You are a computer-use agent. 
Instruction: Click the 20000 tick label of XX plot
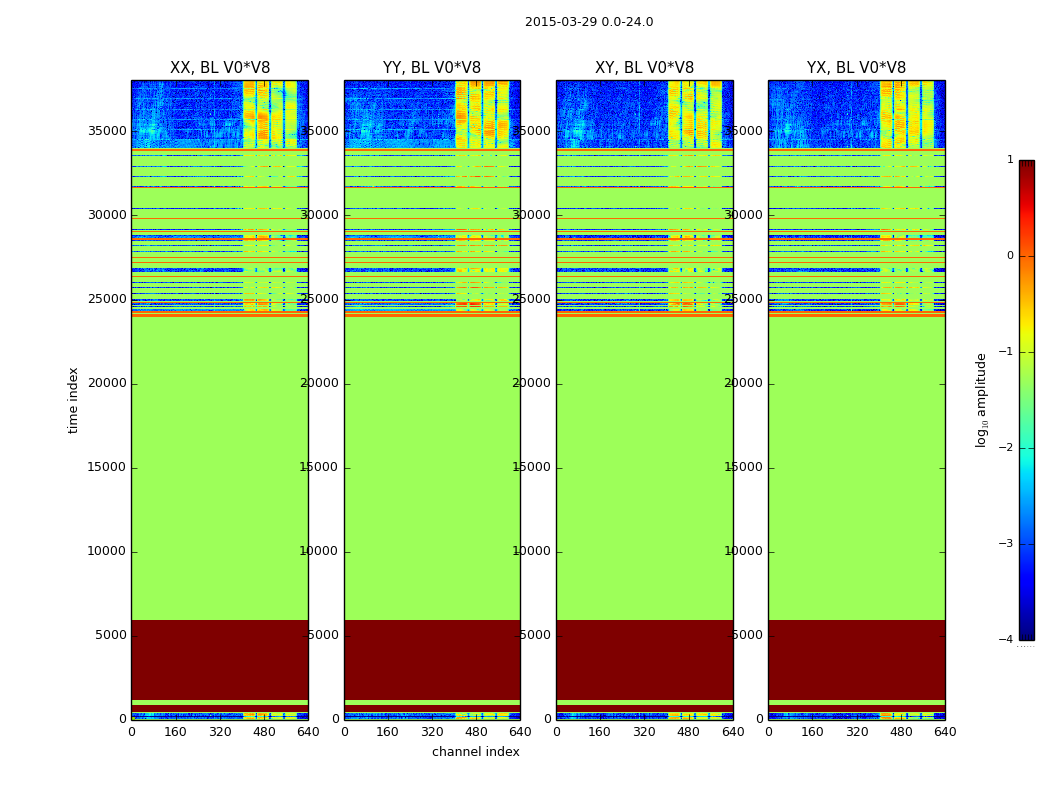(x=106, y=383)
